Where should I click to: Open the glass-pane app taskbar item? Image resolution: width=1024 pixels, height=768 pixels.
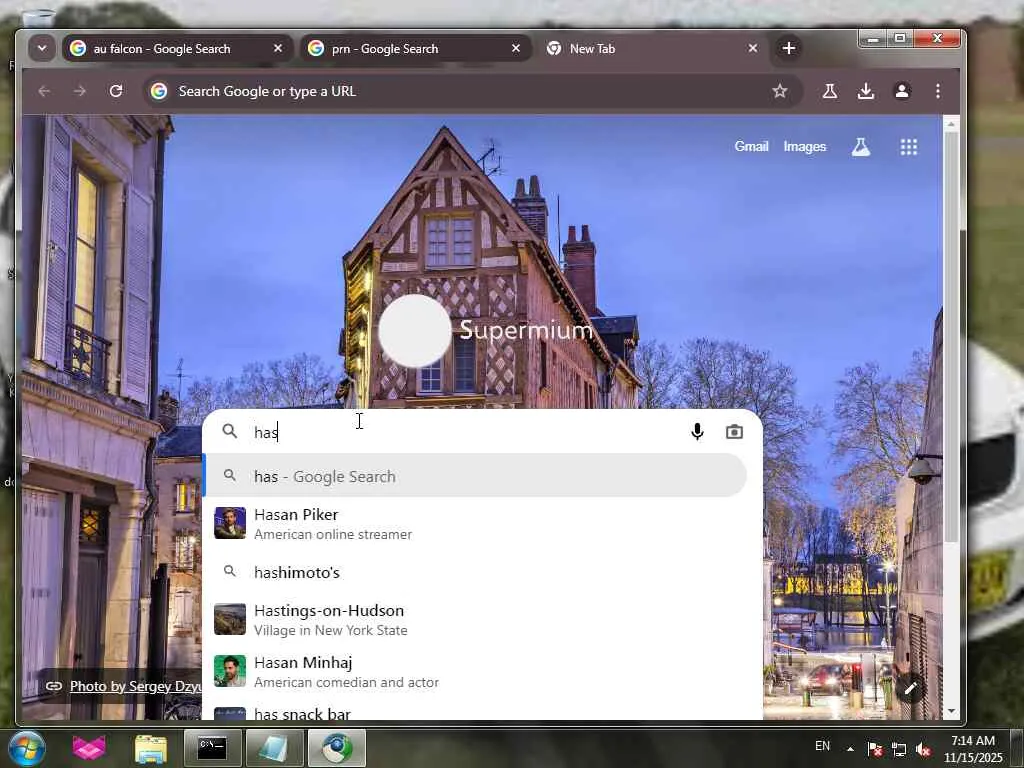(274, 748)
